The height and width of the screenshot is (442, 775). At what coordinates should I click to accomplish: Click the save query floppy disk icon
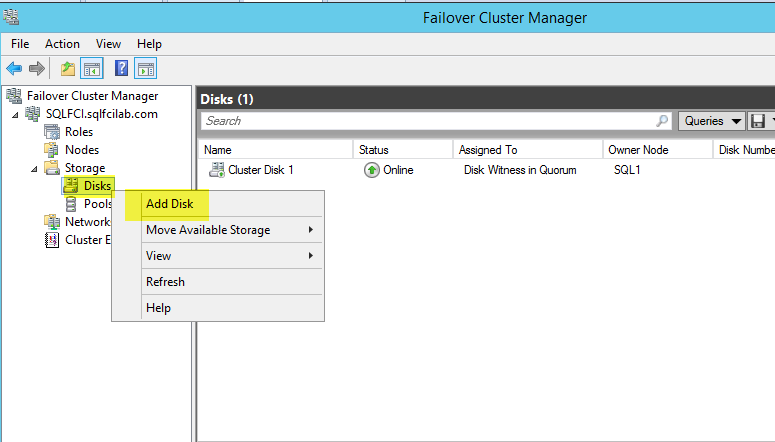point(758,121)
